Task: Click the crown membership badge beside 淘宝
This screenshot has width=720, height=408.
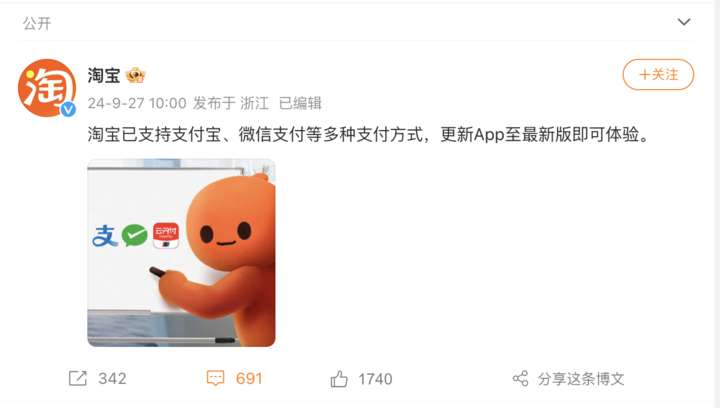Action: 135,75
